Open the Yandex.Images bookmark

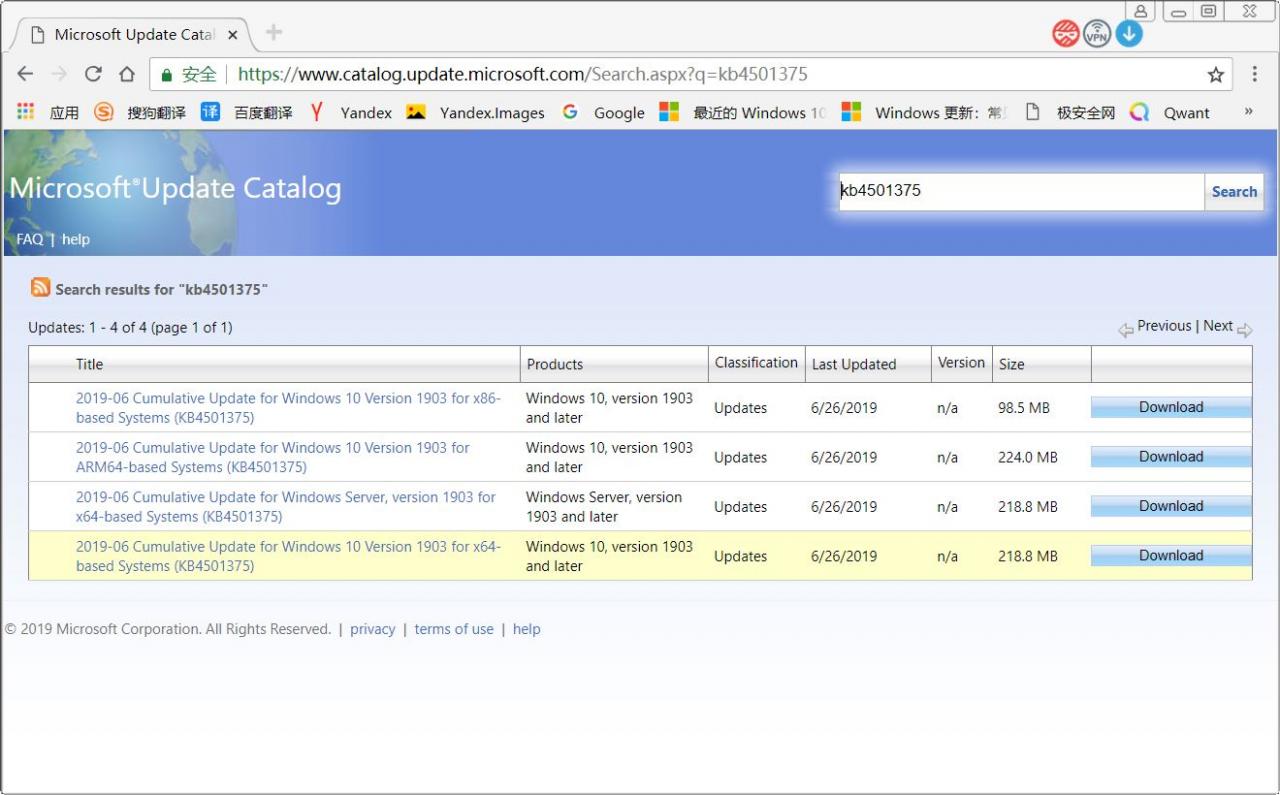pos(476,113)
